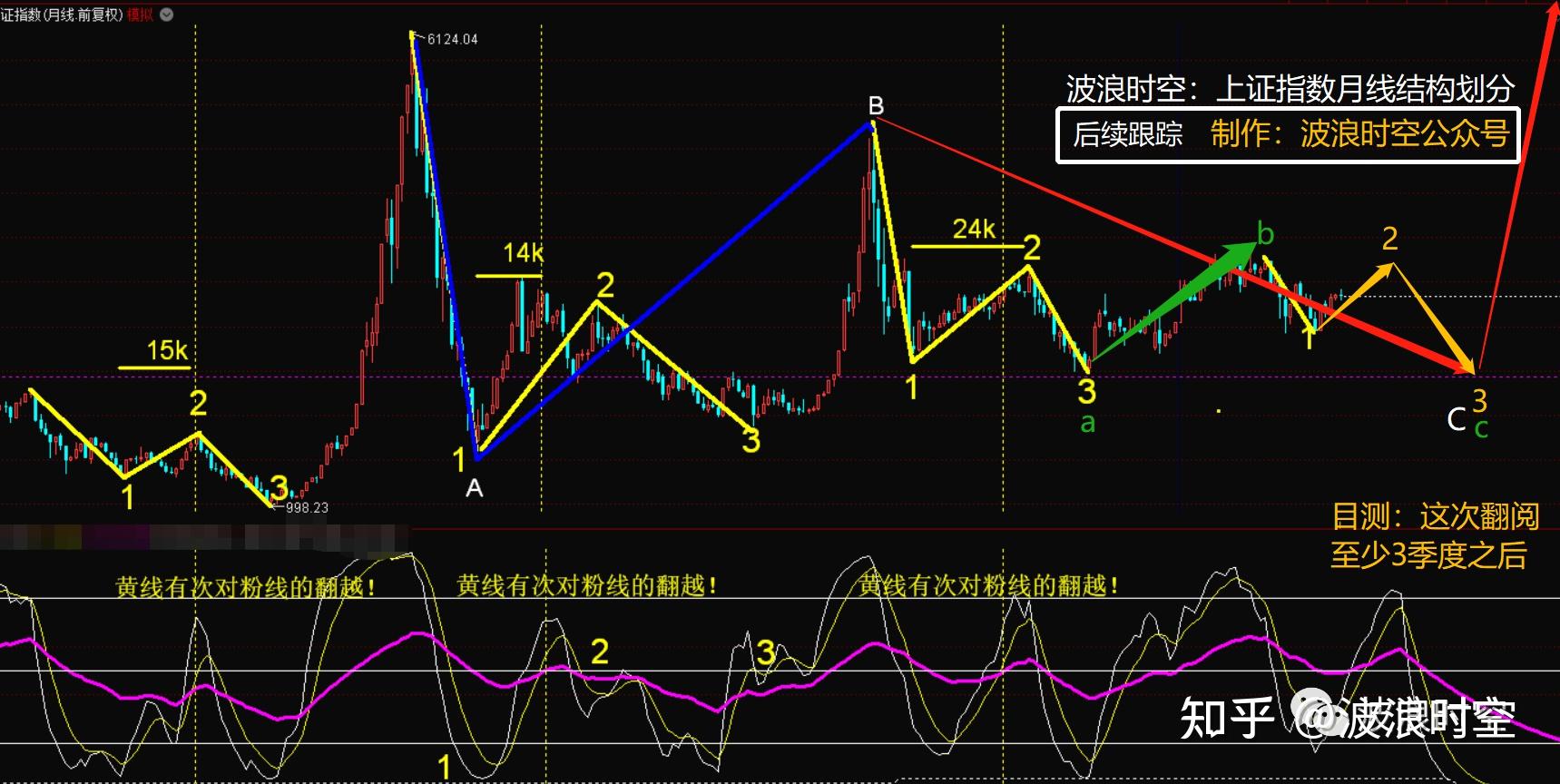This screenshot has width=1560, height=784.
Task: Click the green b wave label
Action: click(1265, 234)
